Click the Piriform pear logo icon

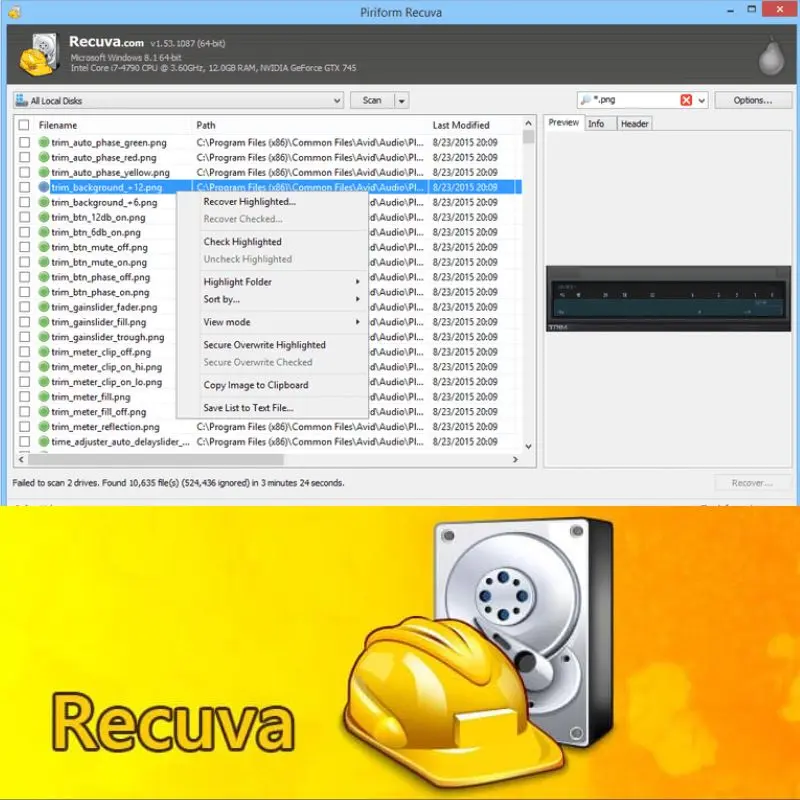click(x=766, y=57)
